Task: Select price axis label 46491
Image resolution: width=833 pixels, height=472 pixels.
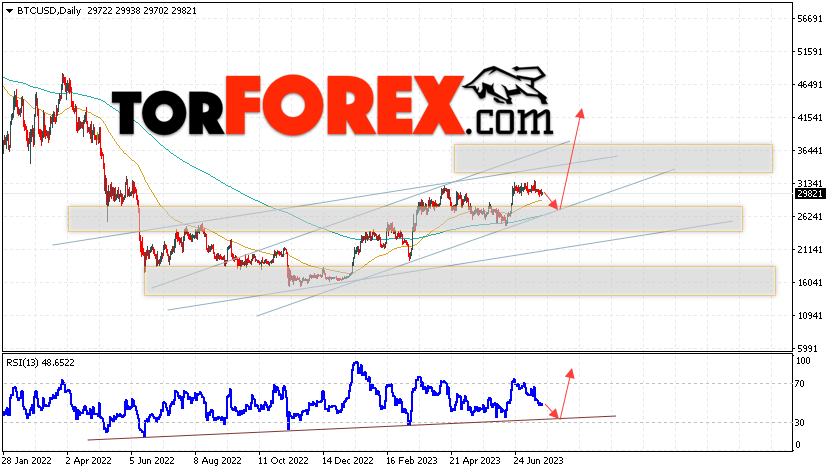Action: (810, 85)
